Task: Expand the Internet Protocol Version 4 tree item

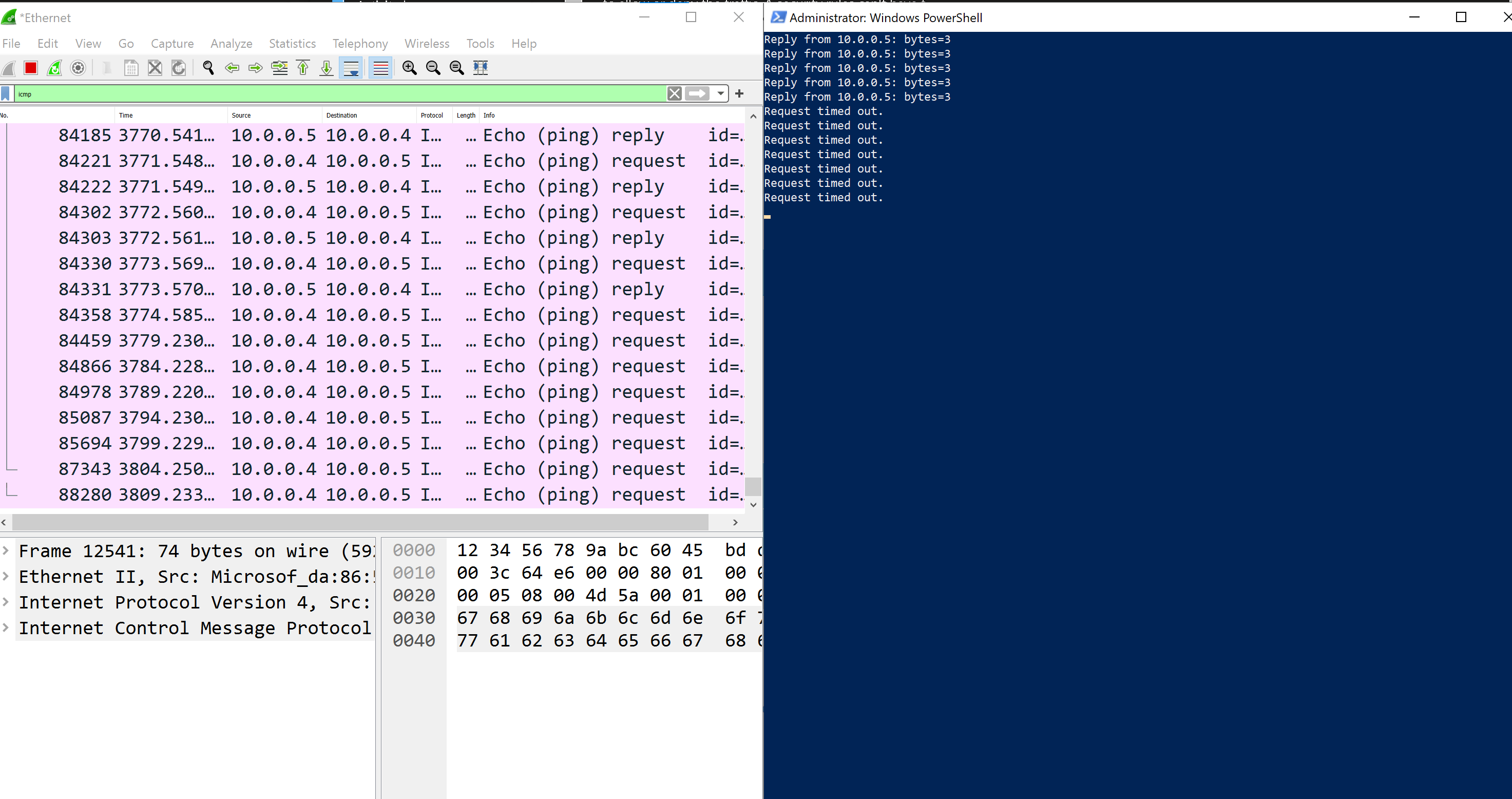Action: point(8,602)
